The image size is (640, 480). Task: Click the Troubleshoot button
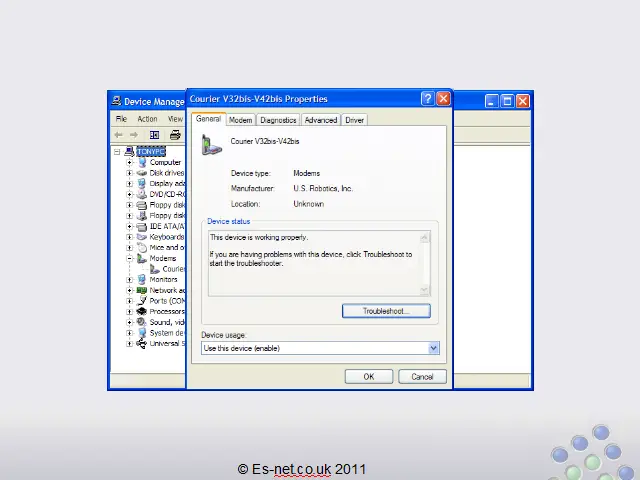point(386,311)
